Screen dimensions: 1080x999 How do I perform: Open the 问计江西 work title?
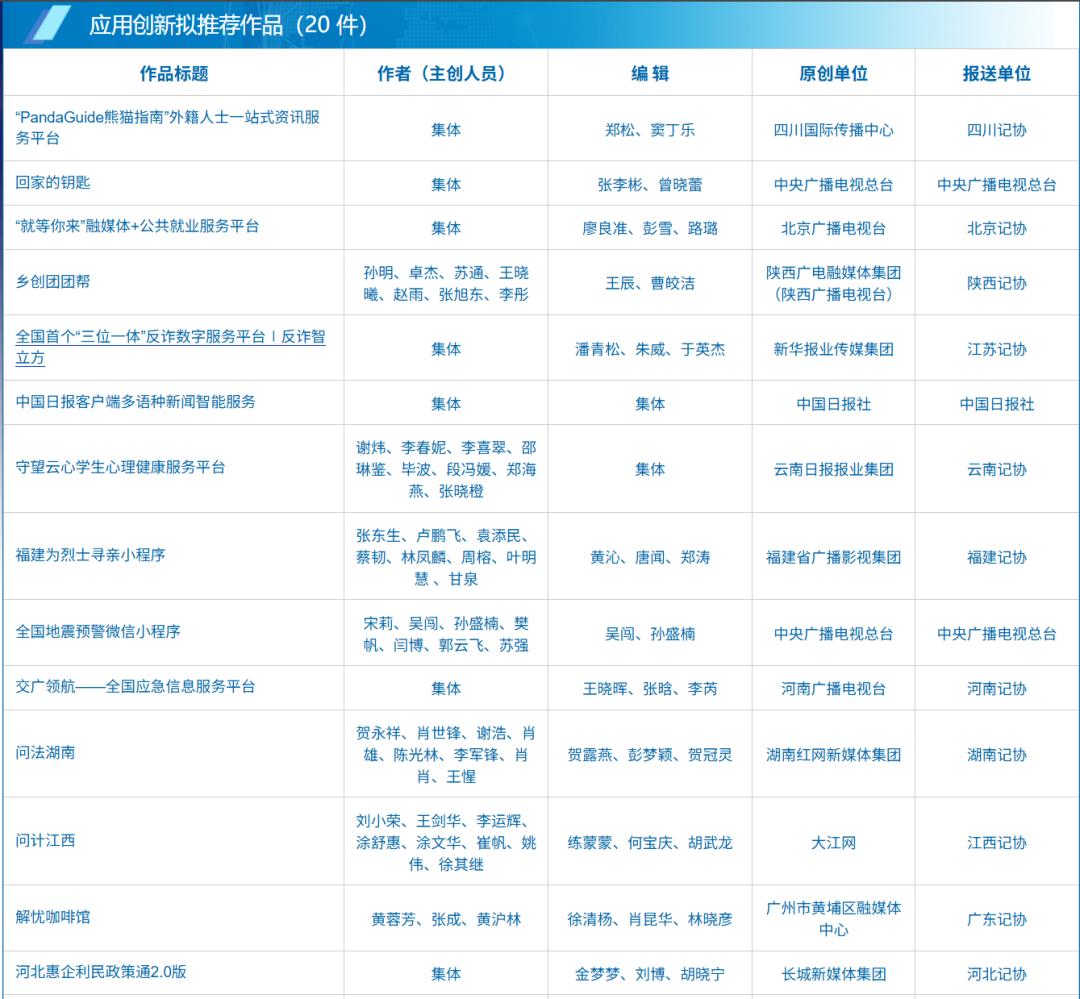tap(45, 841)
